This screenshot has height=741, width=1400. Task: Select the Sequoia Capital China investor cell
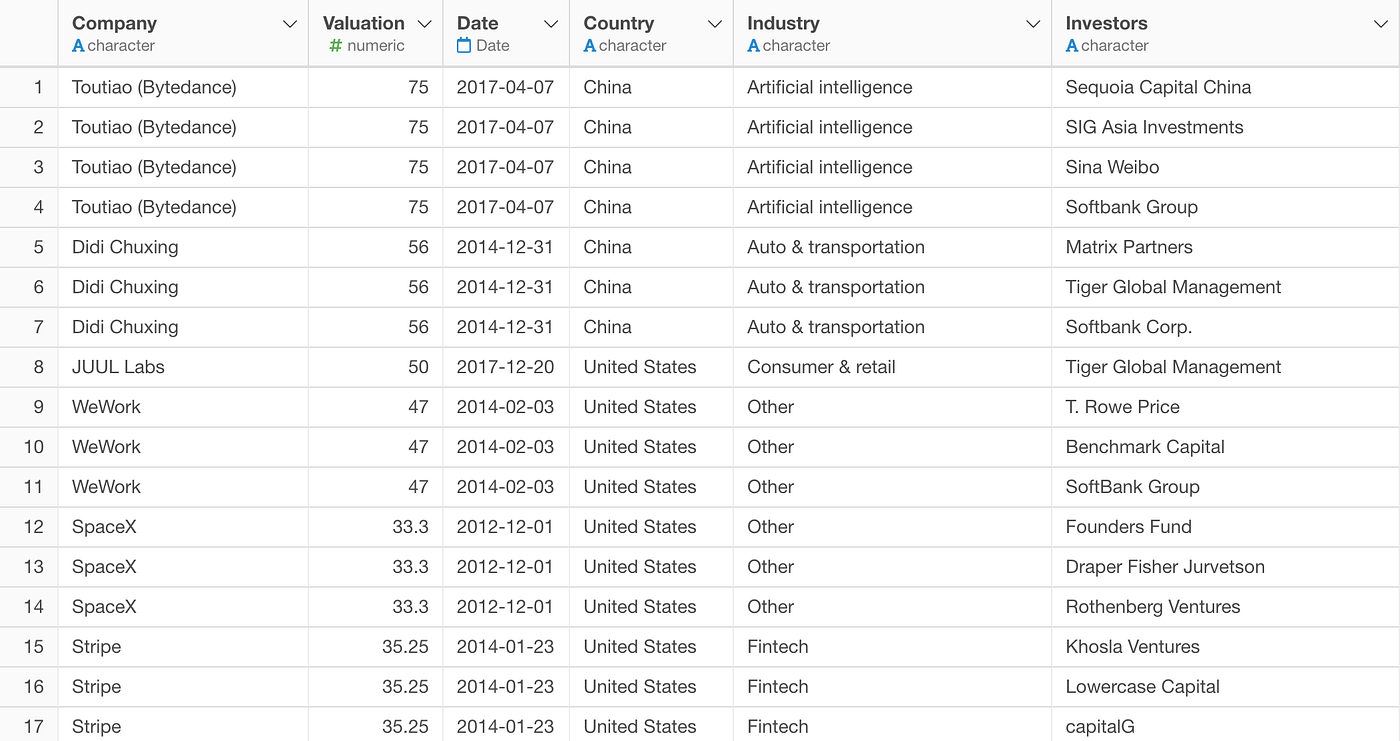tap(1159, 87)
